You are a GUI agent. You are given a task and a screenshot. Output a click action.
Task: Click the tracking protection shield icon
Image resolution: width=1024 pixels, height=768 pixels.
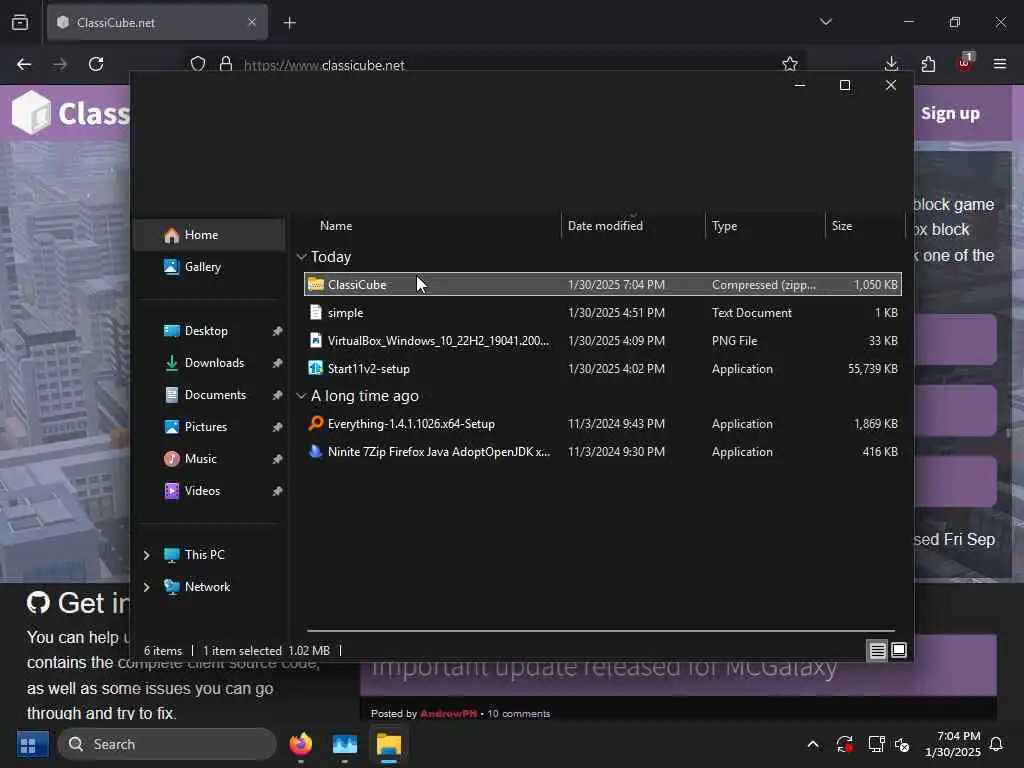click(198, 64)
